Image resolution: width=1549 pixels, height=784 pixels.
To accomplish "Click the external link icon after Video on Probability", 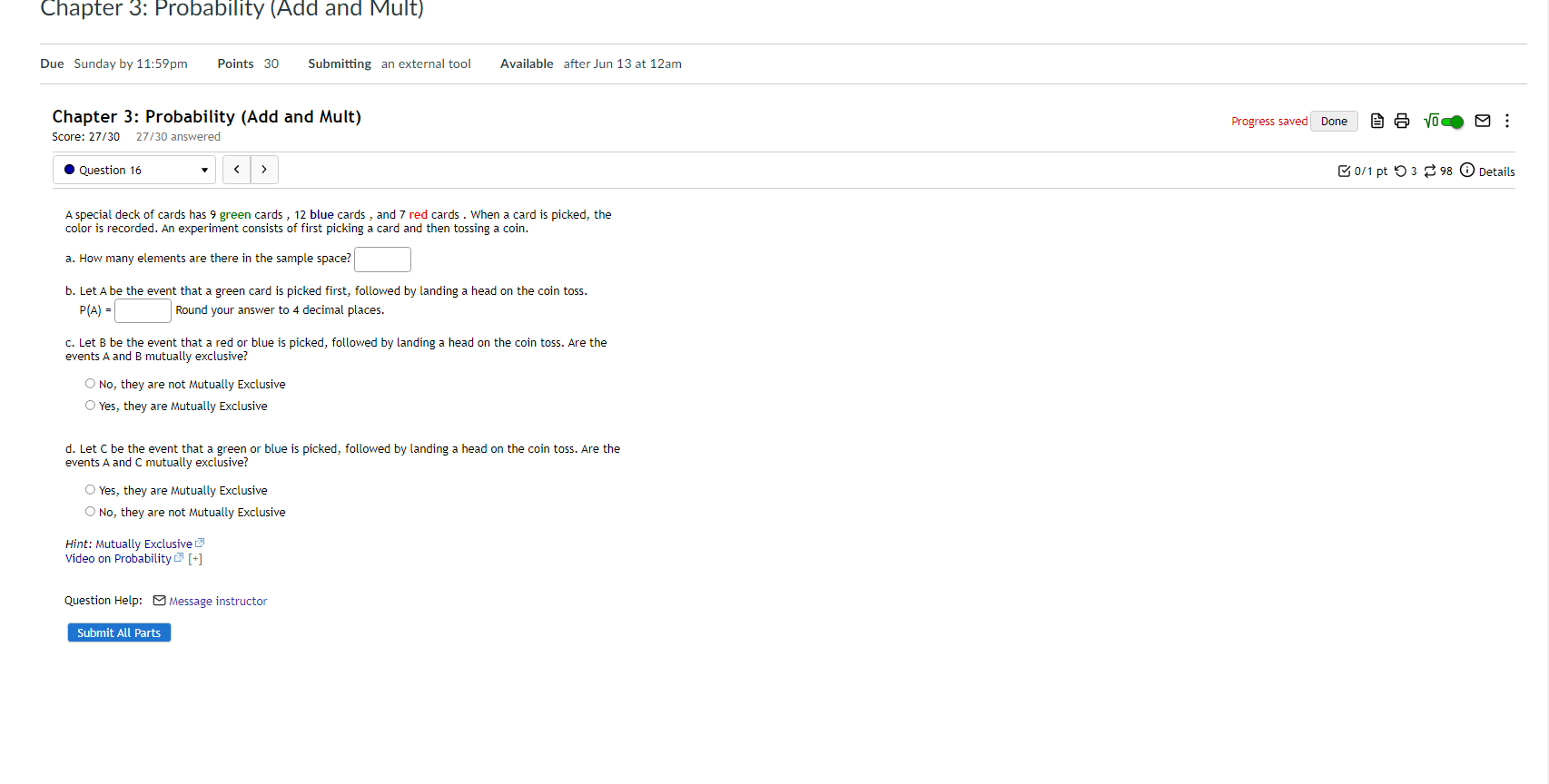I will coord(179,558).
